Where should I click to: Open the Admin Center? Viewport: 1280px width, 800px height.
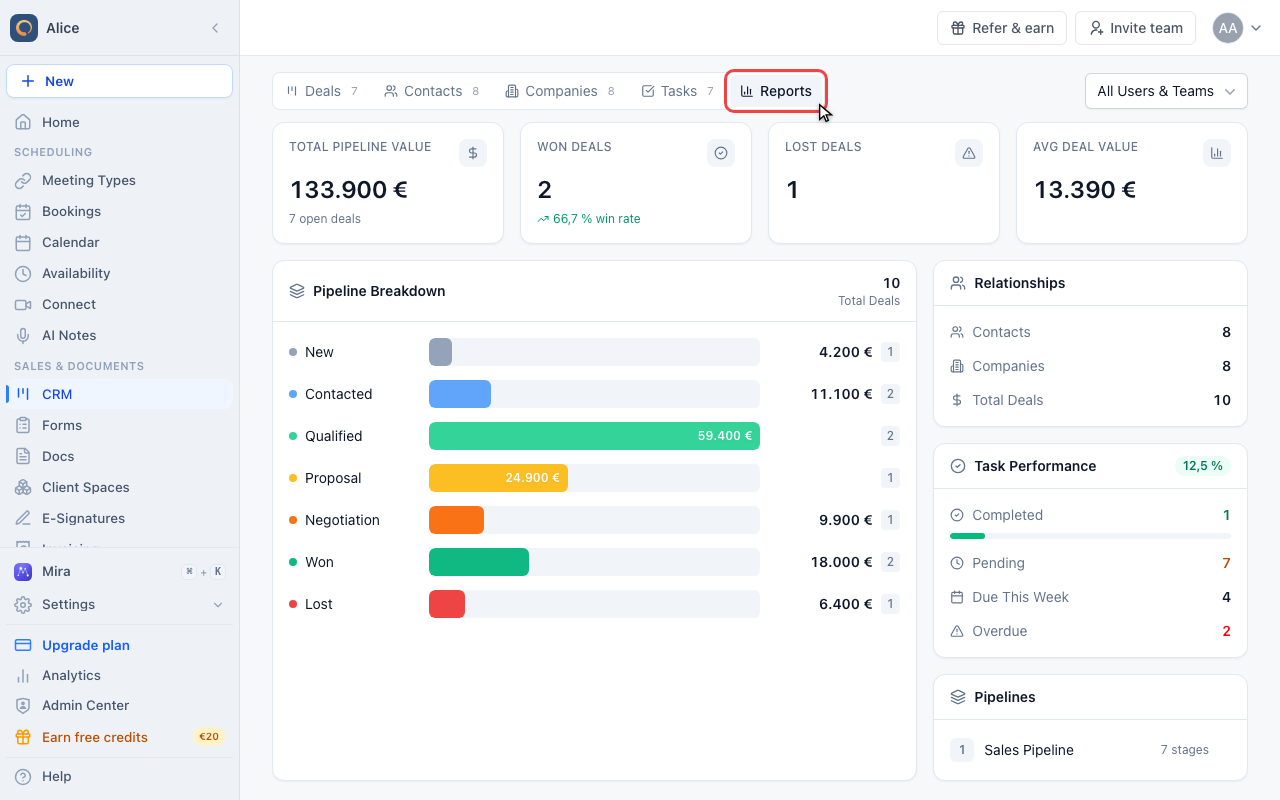coord(120,705)
